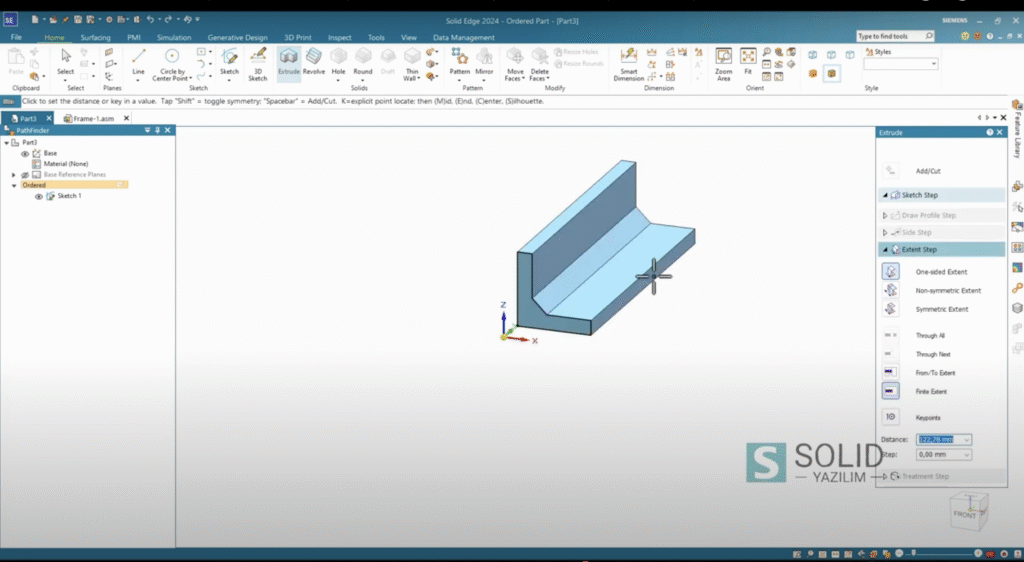Close the Extrude panel
1024x562 pixels.
point(999,133)
